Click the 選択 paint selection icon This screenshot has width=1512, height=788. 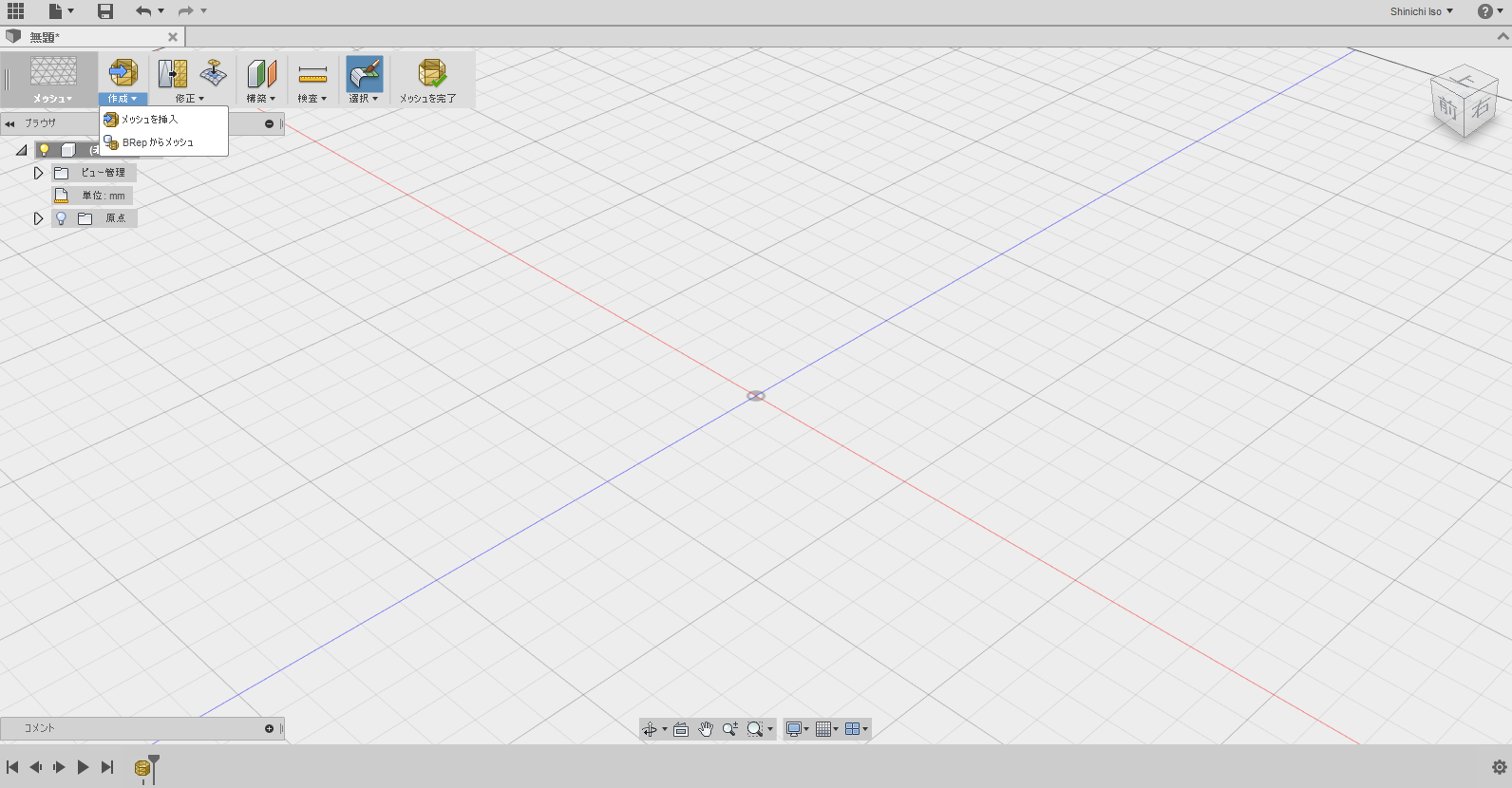365,73
